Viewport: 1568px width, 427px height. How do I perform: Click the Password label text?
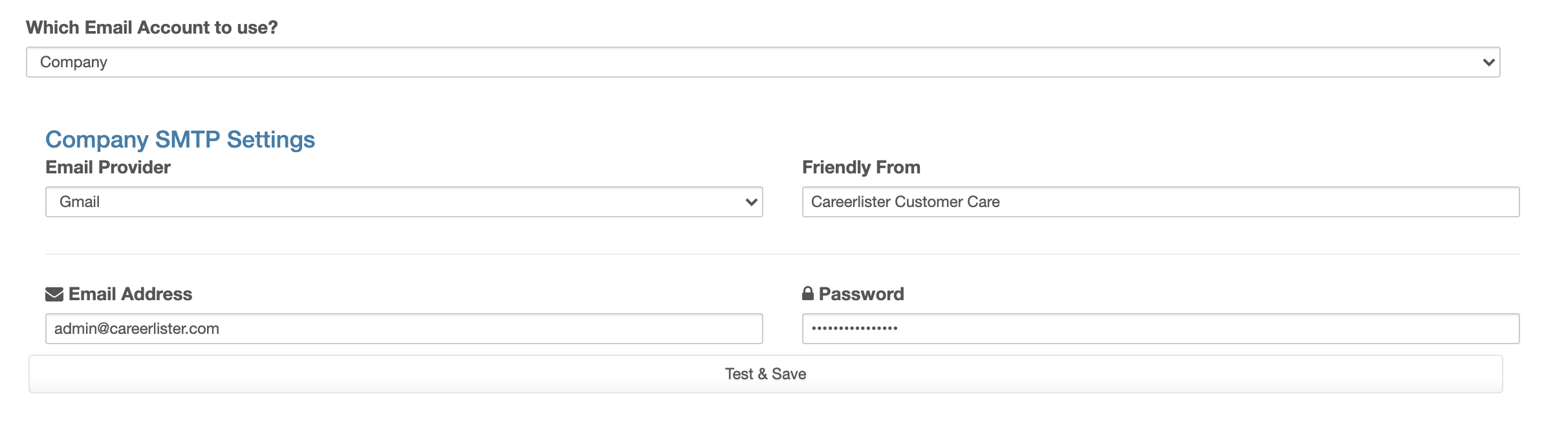point(862,294)
